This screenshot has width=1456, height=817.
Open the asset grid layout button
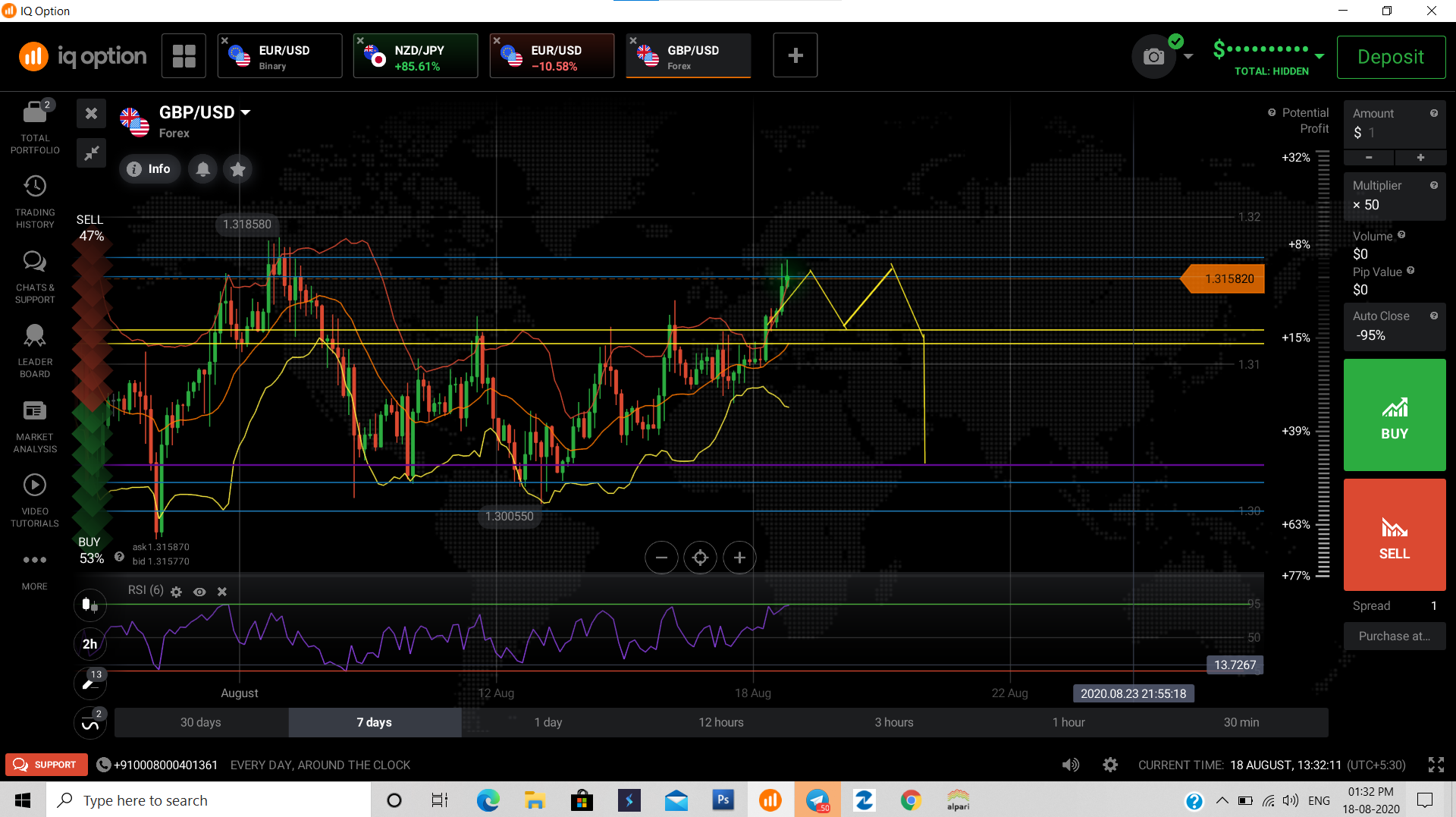(x=184, y=55)
